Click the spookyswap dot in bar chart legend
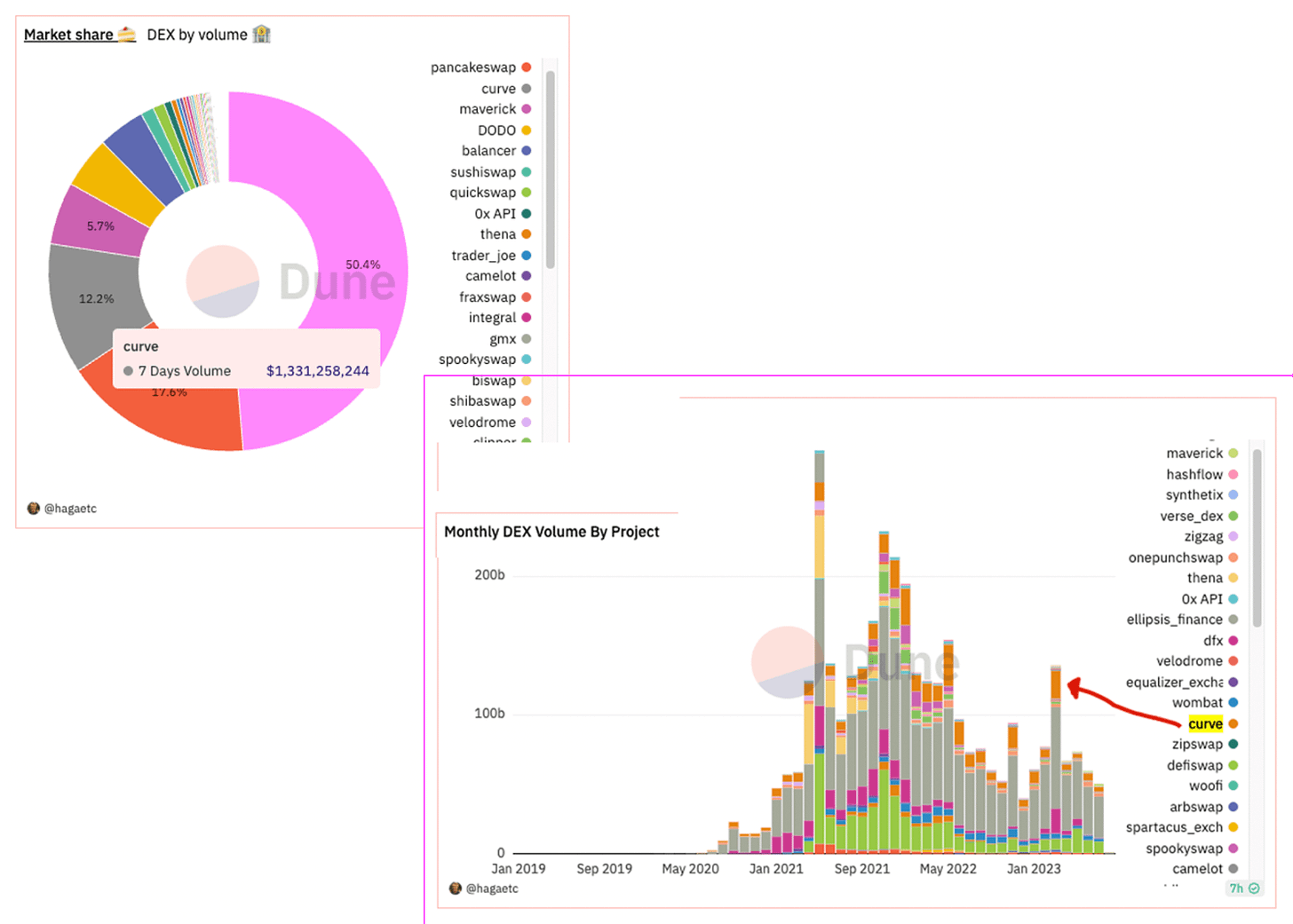 click(x=1234, y=849)
